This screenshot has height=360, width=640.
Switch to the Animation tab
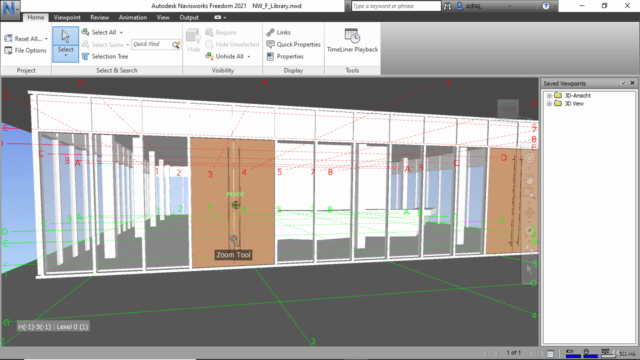point(133,18)
